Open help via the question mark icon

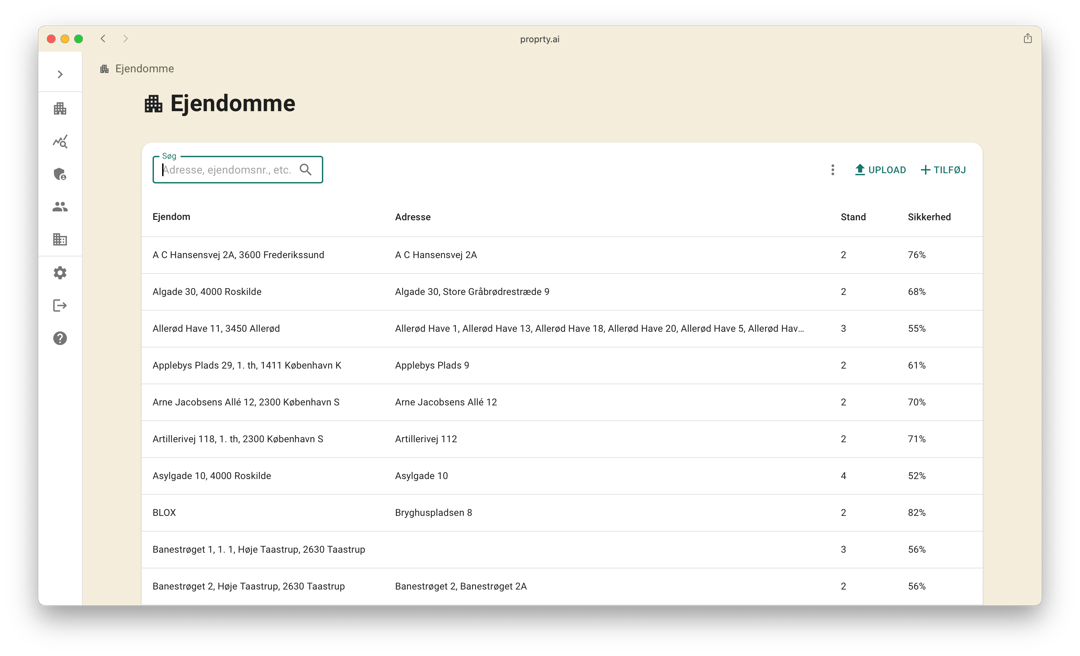pyautogui.click(x=60, y=338)
